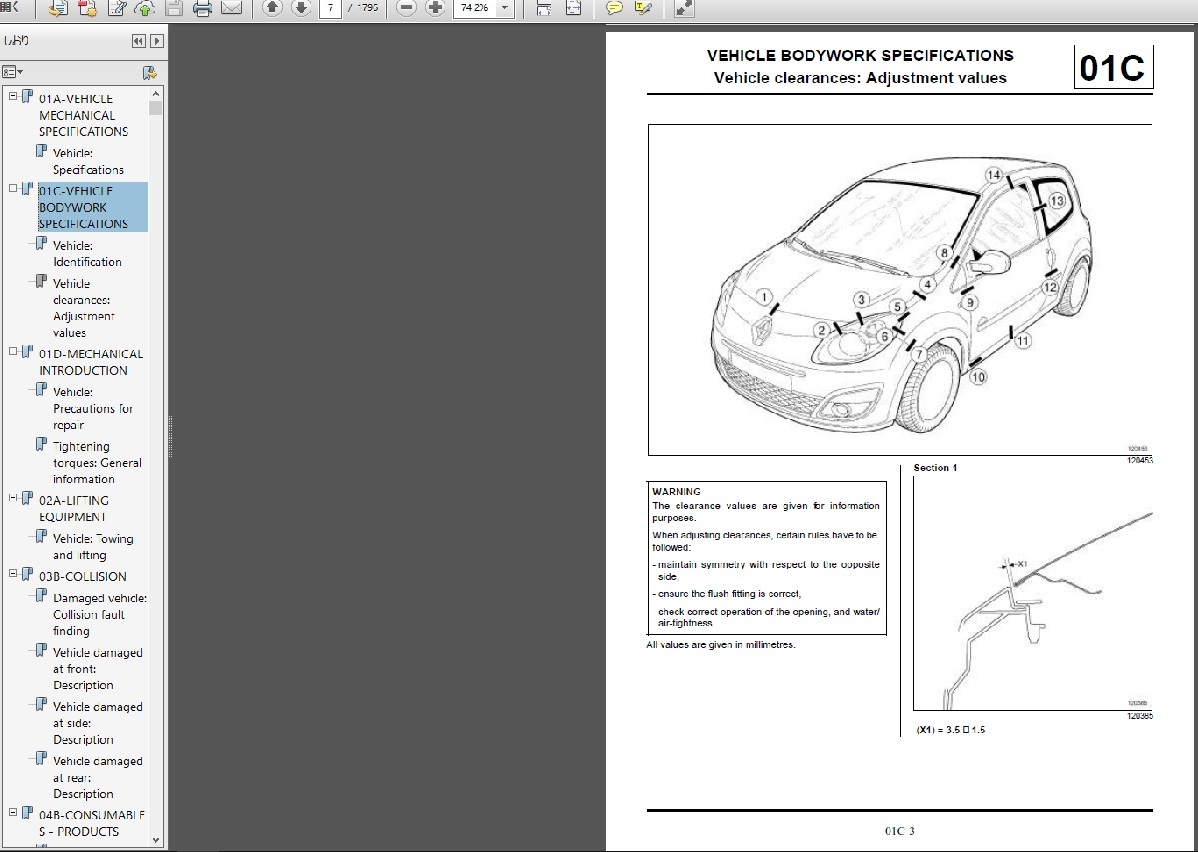Screen dimensions: 1198x852
Task: Click callout number 1 on the bonnet
Action: [x=764, y=297]
